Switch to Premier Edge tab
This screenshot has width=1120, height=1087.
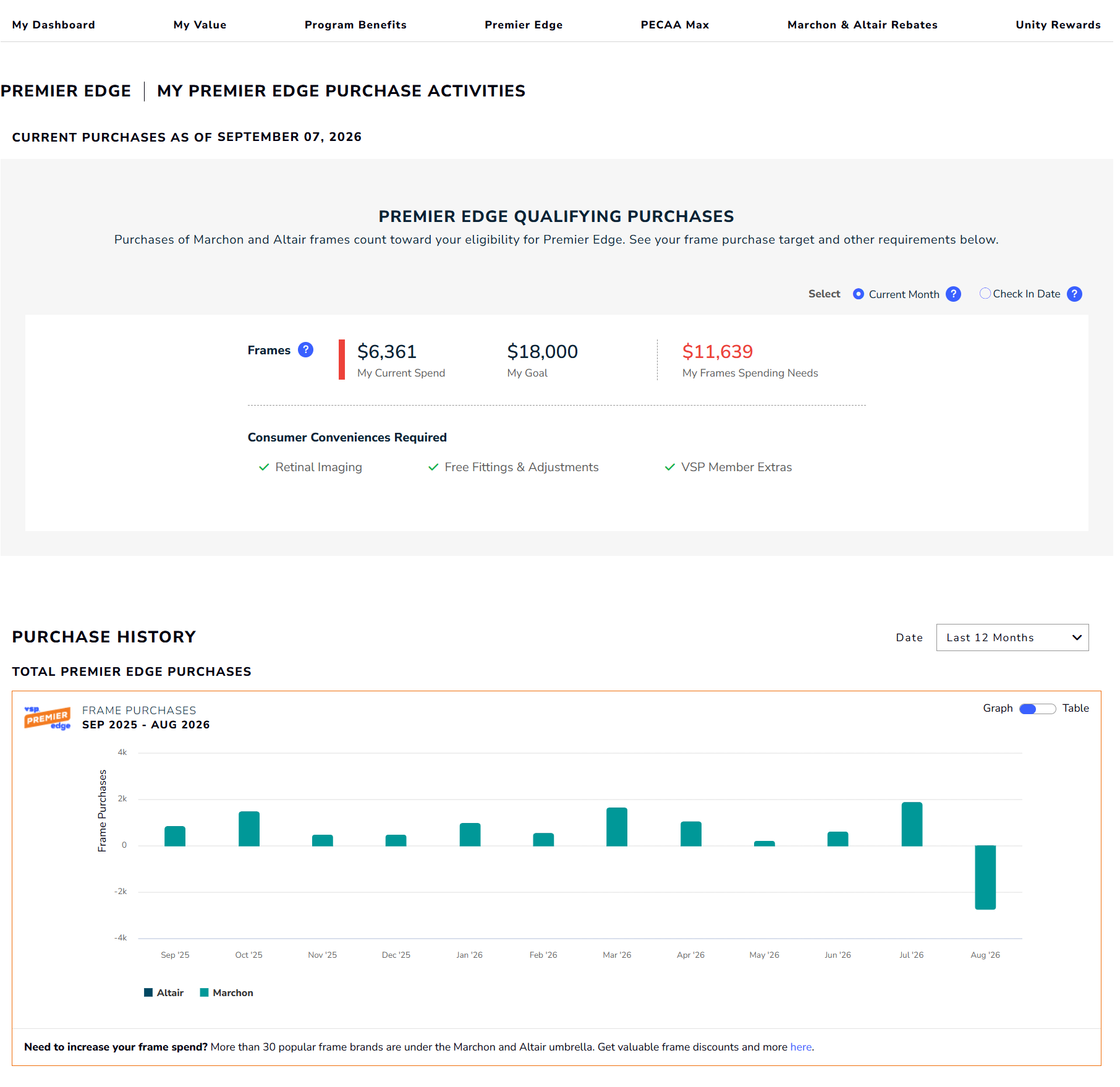[524, 25]
